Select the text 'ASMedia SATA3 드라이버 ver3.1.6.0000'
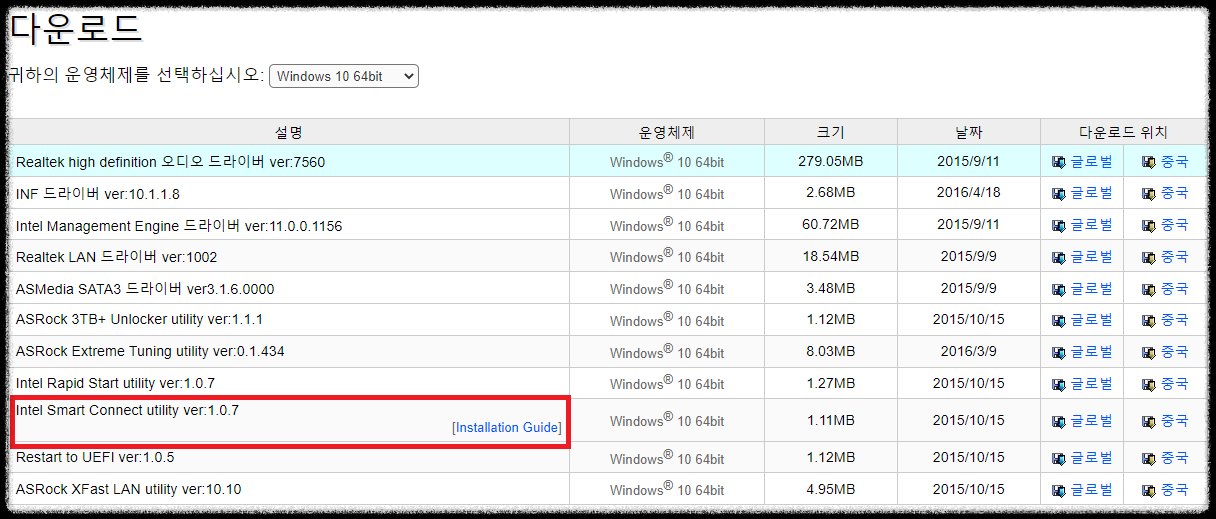The height and width of the screenshot is (519, 1216). click(145, 289)
